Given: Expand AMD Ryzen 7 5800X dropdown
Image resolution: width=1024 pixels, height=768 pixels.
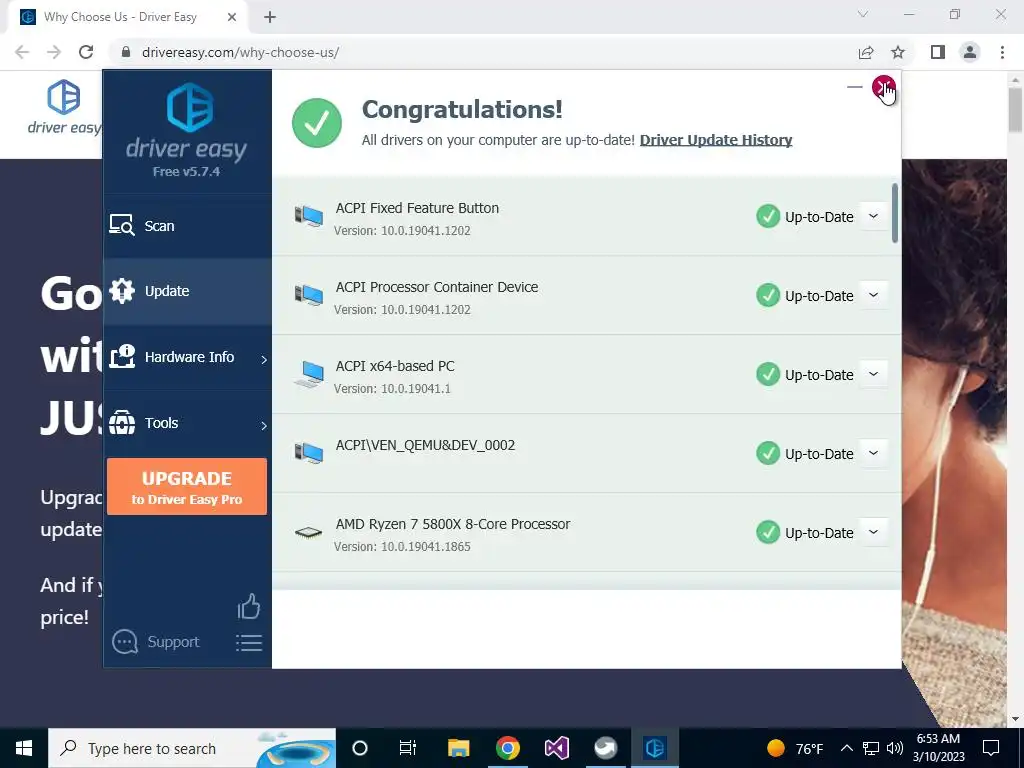Looking at the screenshot, I should [x=873, y=532].
